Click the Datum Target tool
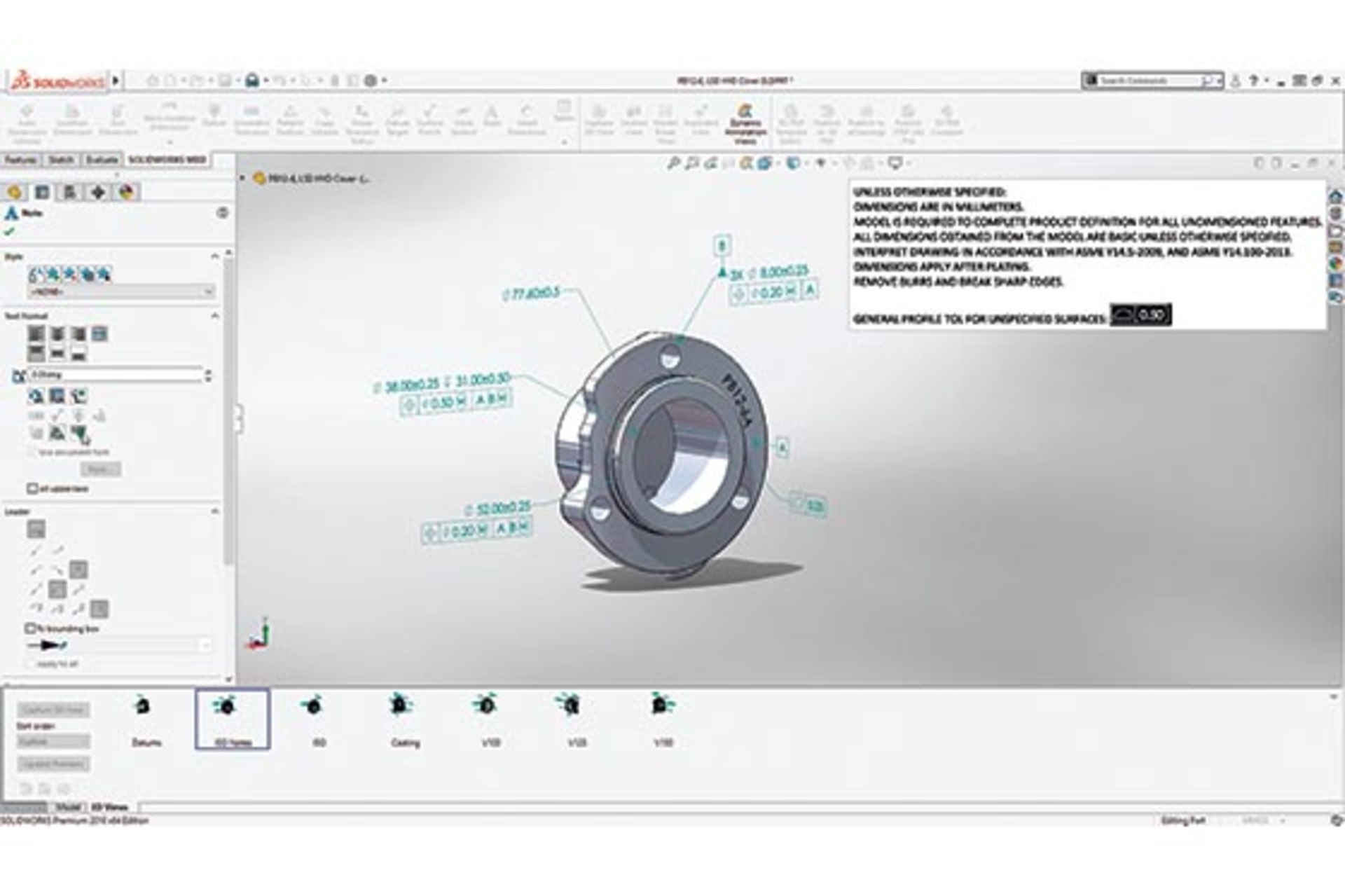Viewport: 1345px width, 896px height. pyautogui.click(x=398, y=119)
